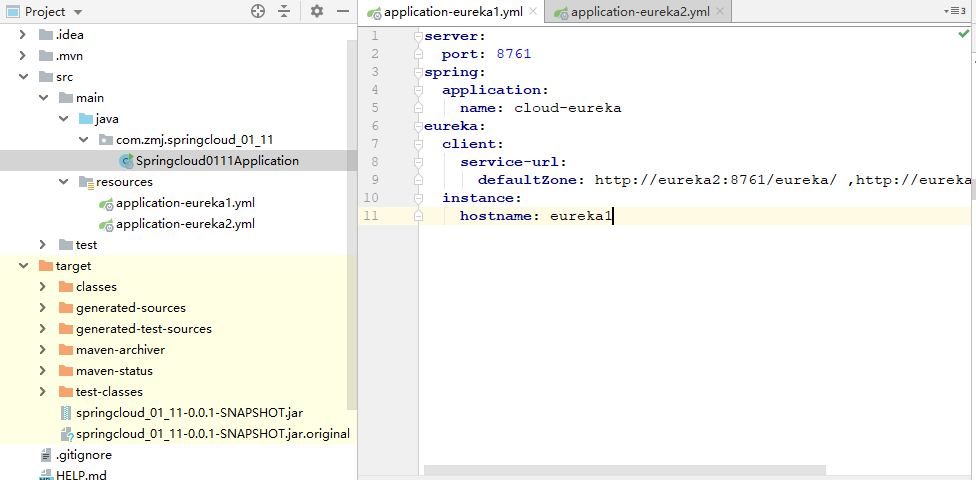Image resolution: width=976 pixels, height=480 pixels.
Task: Open Project panel settings gear
Action: [317, 11]
